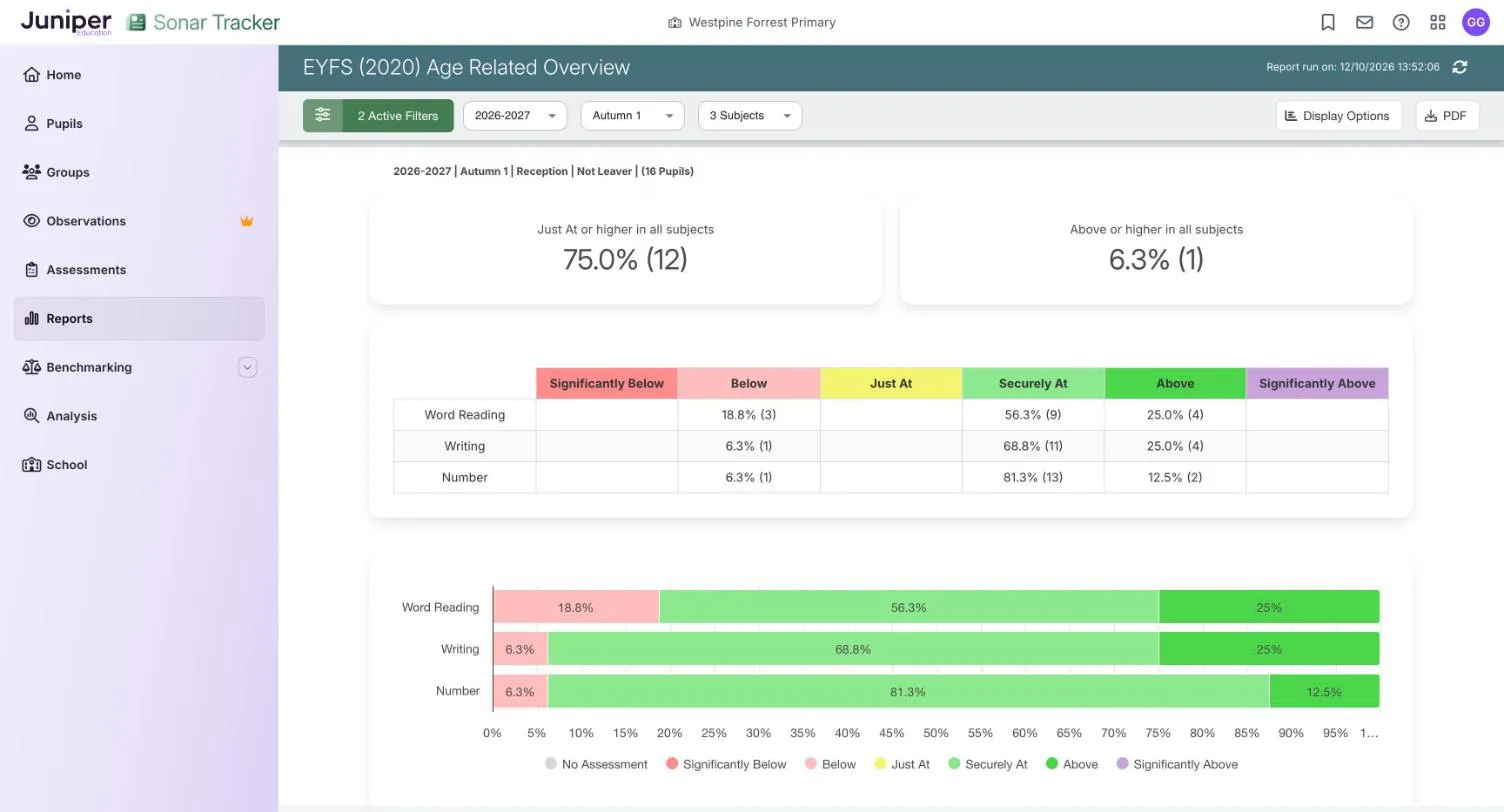The image size is (1504, 812).
Task: Click the Juniper Education logo
Action: (66, 22)
